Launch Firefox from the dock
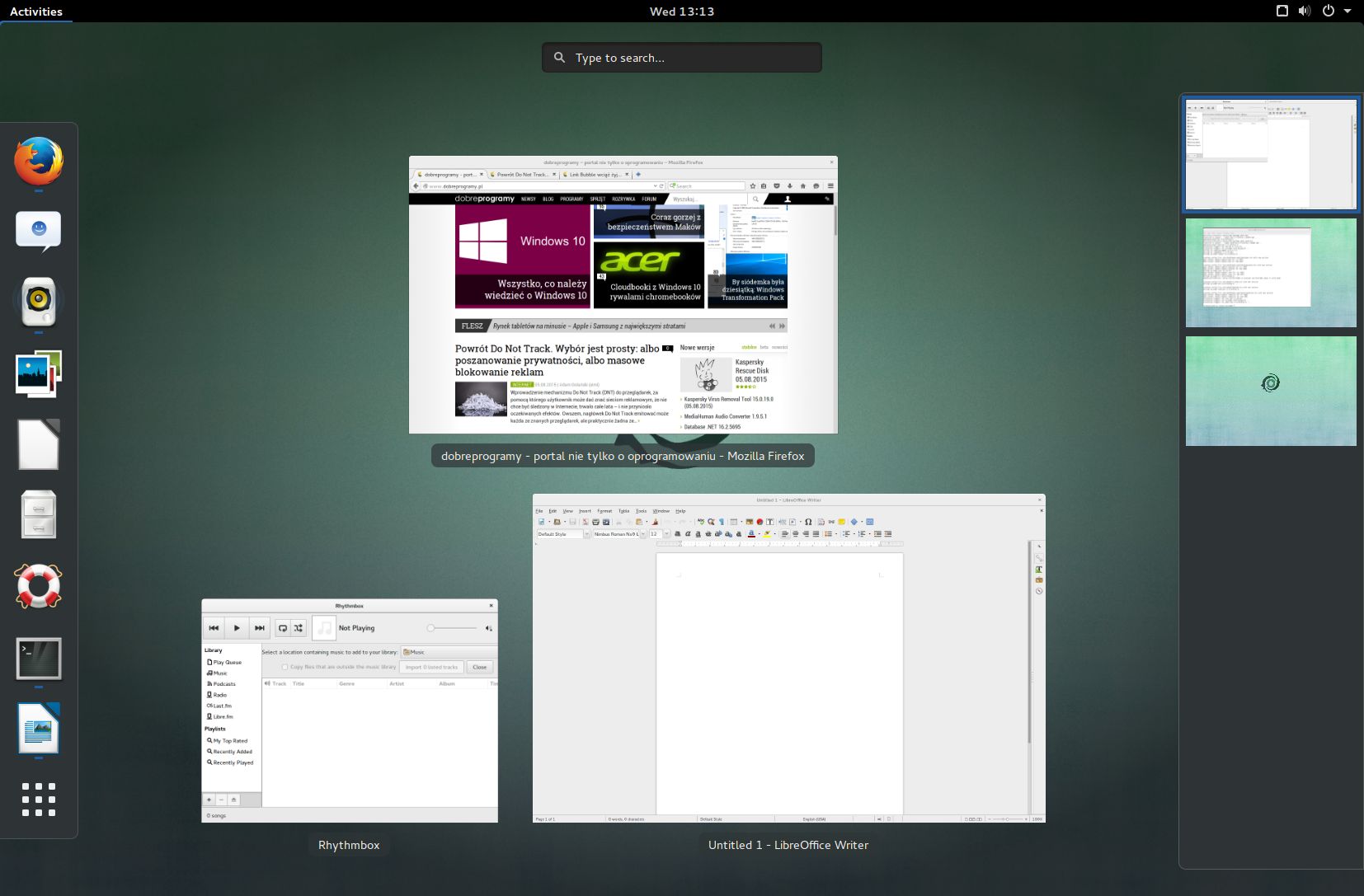 pyautogui.click(x=39, y=161)
